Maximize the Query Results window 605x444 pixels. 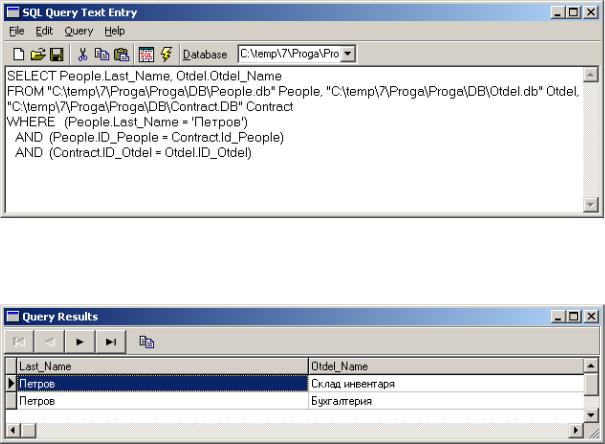pyautogui.click(x=574, y=317)
